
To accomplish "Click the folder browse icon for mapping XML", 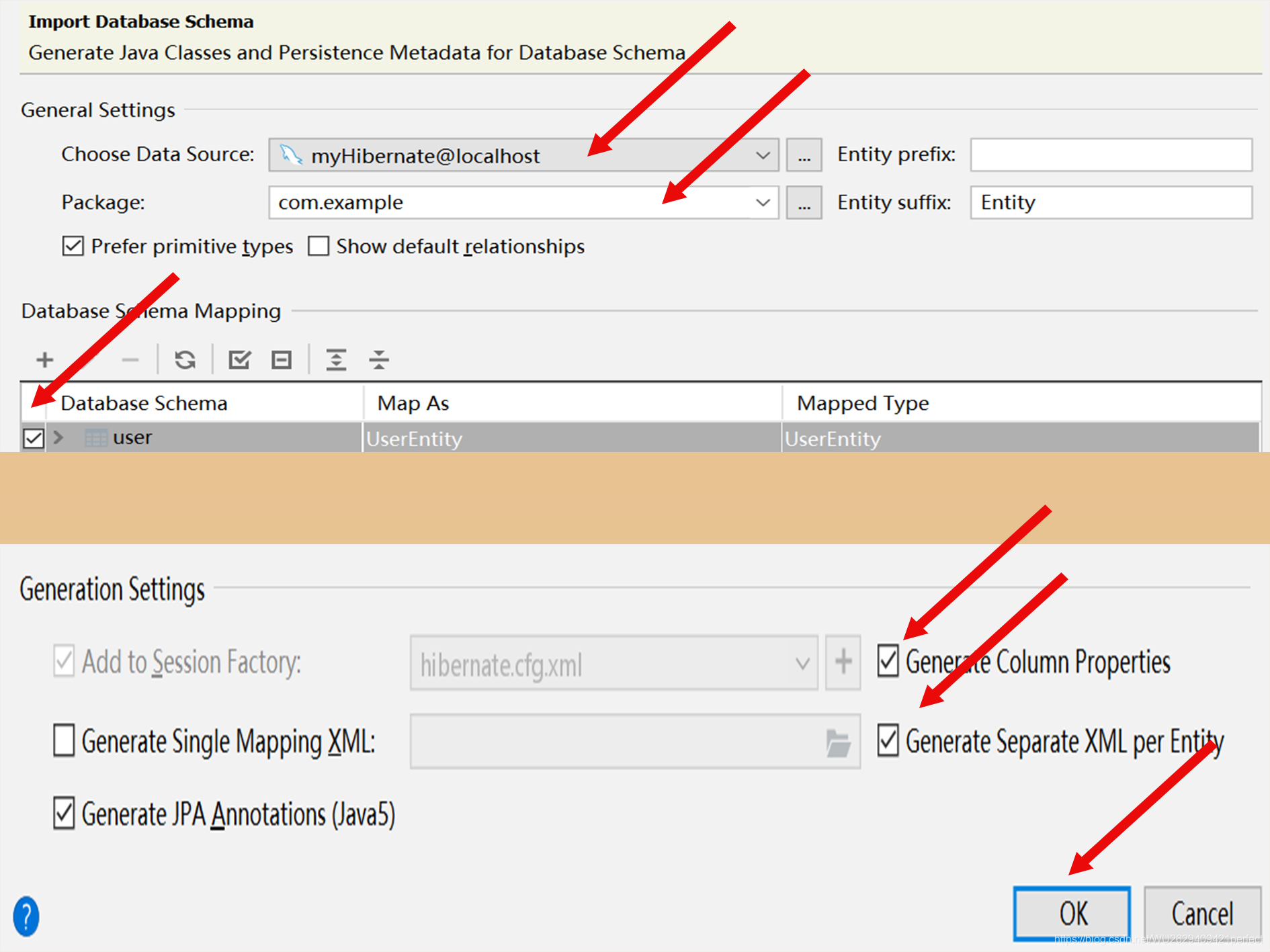I will [x=838, y=742].
